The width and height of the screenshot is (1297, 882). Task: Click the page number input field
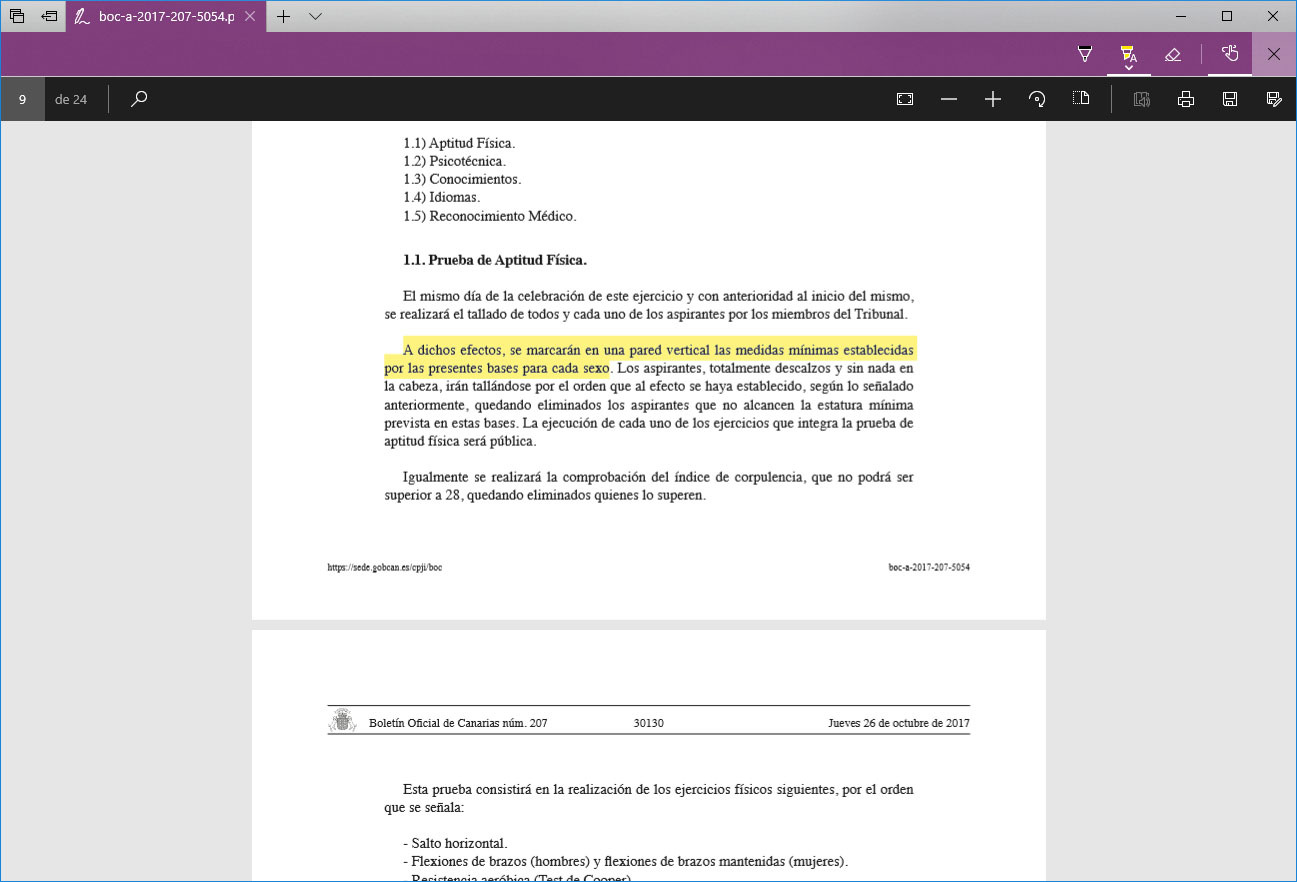tap(21, 99)
